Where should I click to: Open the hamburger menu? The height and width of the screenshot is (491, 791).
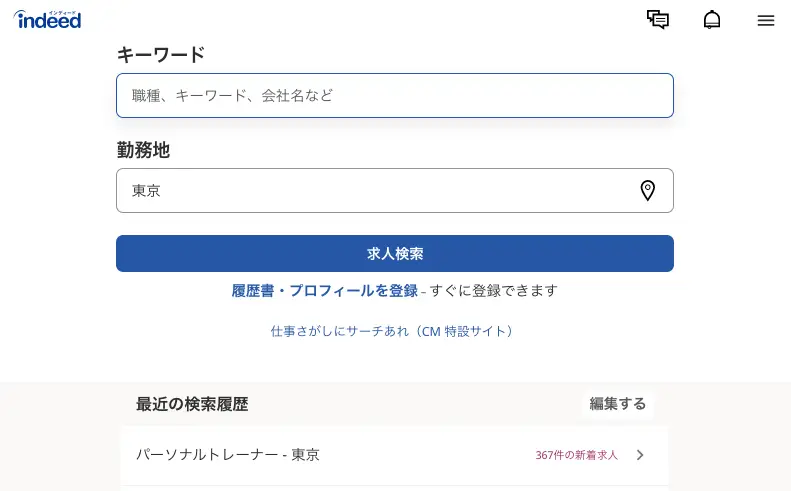pyautogui.click(x=766, y=20)
